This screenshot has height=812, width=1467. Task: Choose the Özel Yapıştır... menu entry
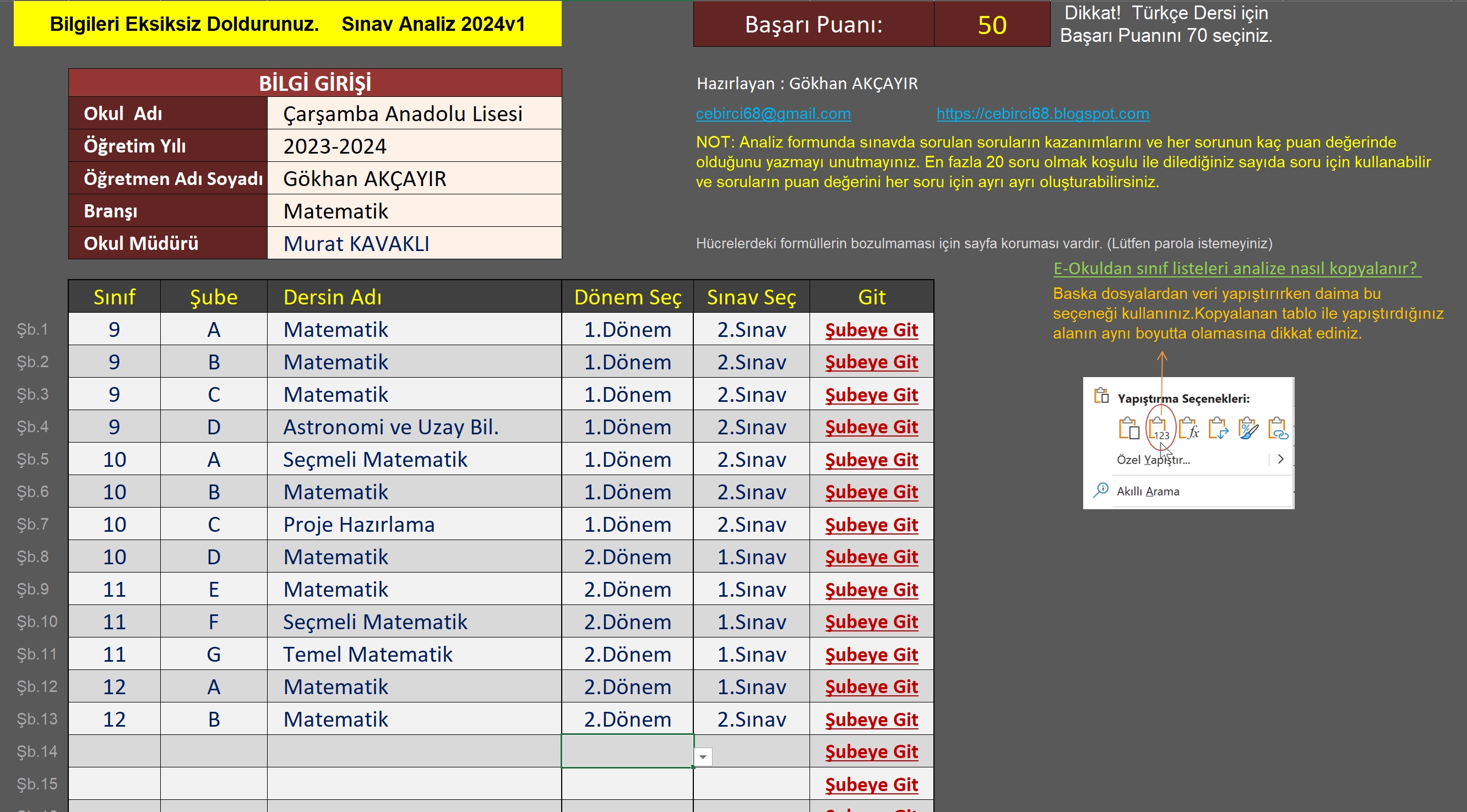[1153, 460]
